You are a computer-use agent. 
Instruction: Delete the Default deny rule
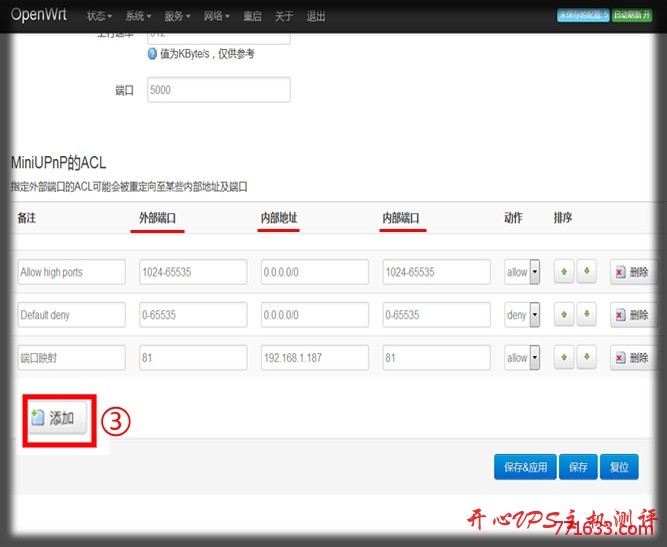[632, 315]
